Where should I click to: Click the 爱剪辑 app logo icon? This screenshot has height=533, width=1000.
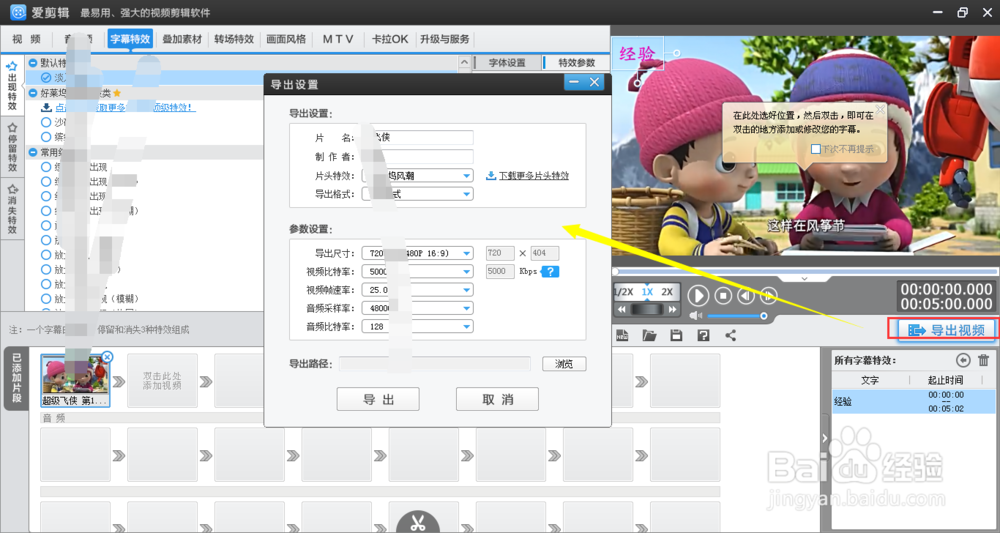pos(18,11)
